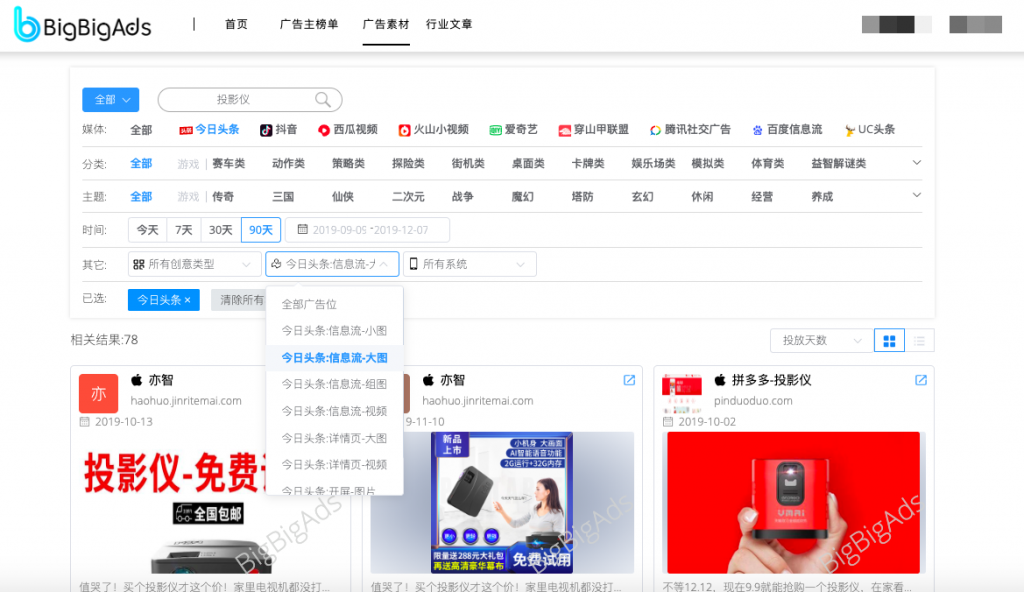This screenshot has width=1024, height=592.
Task: Click the 投影仪 search input field
Action: pyautogui.click(x=250, y=99)
